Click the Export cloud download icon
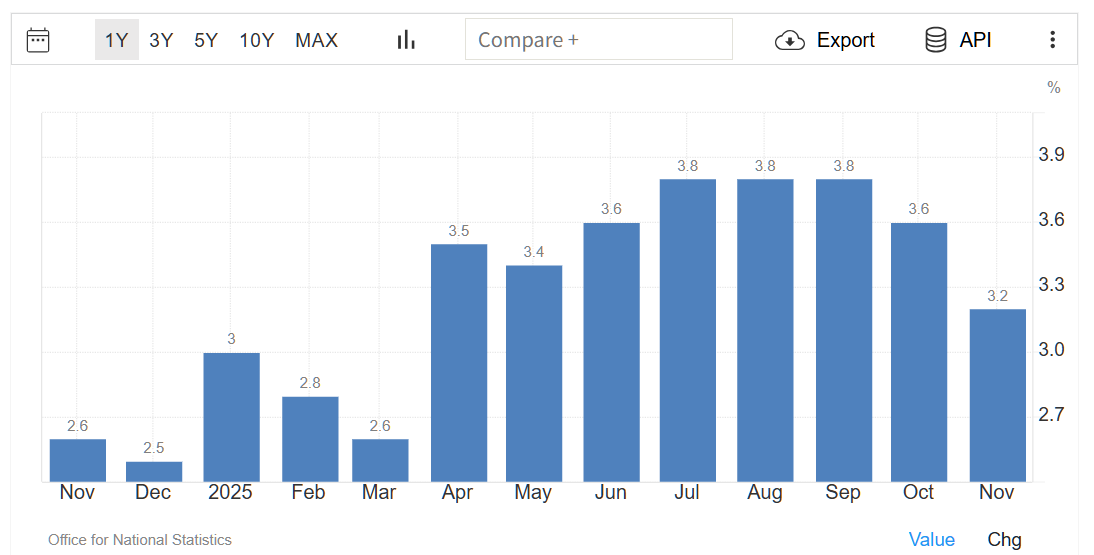1094x555 pixels. coord(790,40)
